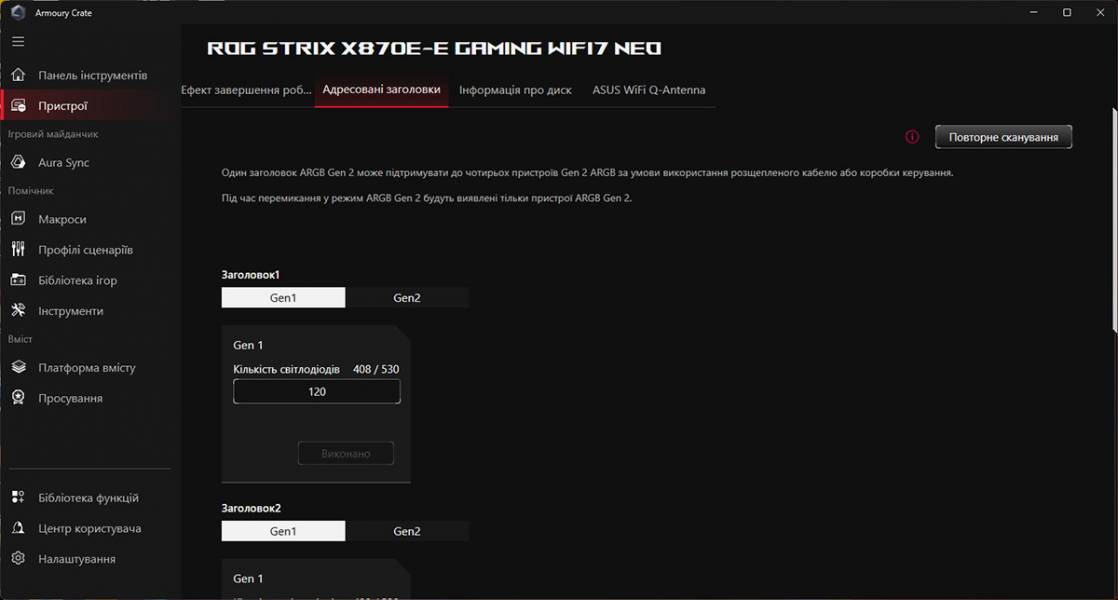This screenshot has width=1118, height=600.
Task: Click the Заголовок1 label
Action: click(250, 274)
